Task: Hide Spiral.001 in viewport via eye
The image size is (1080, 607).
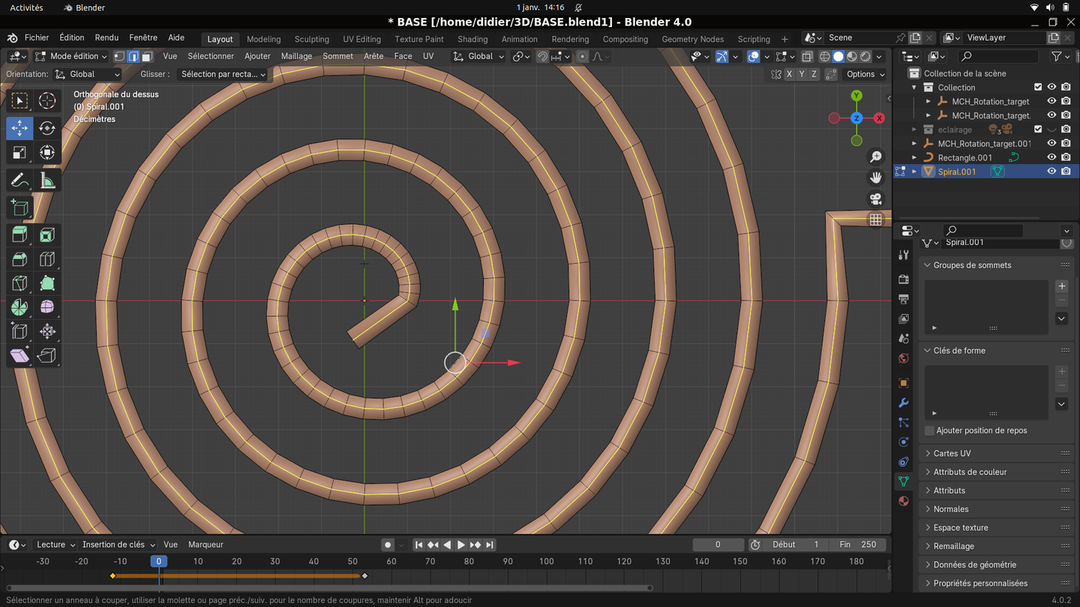Action: point(1052,172)
